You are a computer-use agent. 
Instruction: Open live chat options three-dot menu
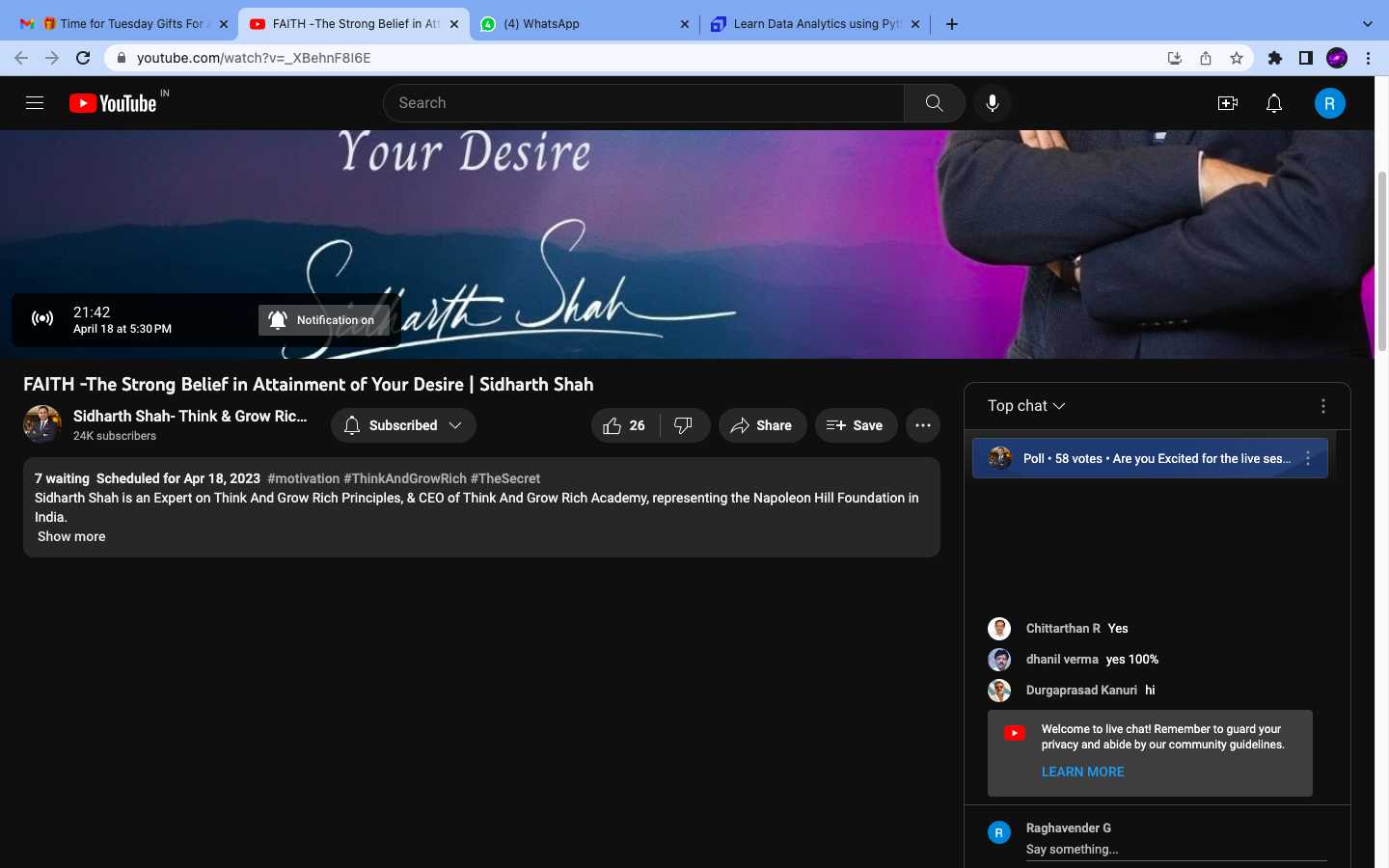pos(1323,406)
